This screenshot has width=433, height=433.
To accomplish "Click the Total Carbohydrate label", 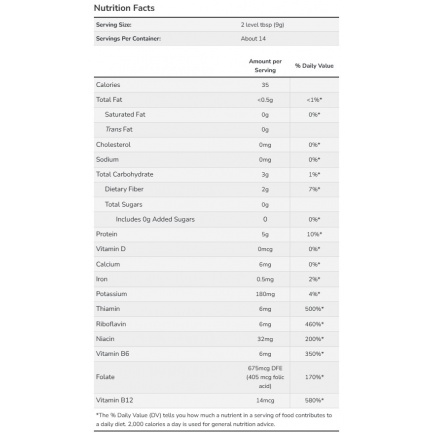I will click(x=125, y=174).
